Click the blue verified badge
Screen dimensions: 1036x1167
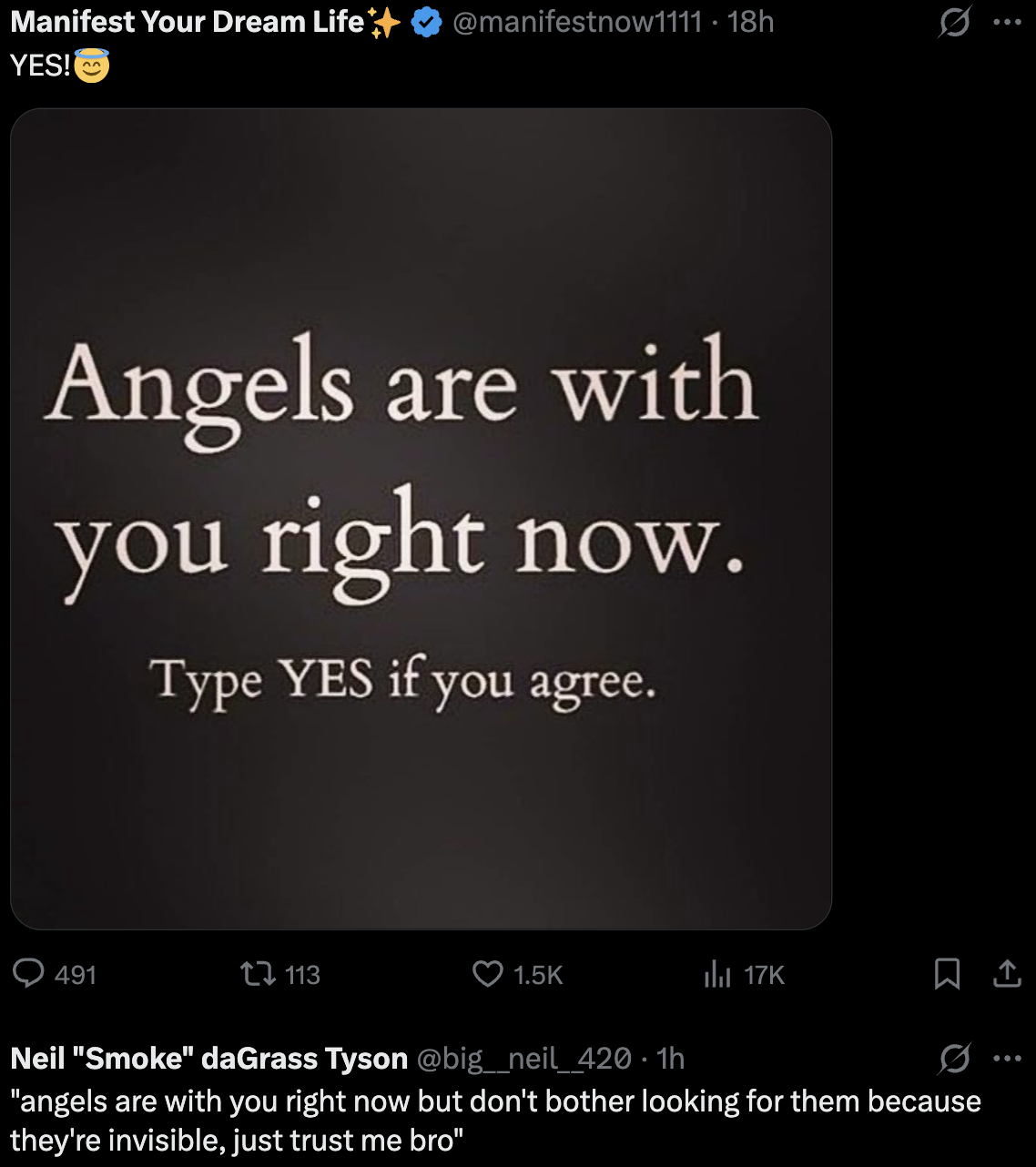(x=426, y=22)
